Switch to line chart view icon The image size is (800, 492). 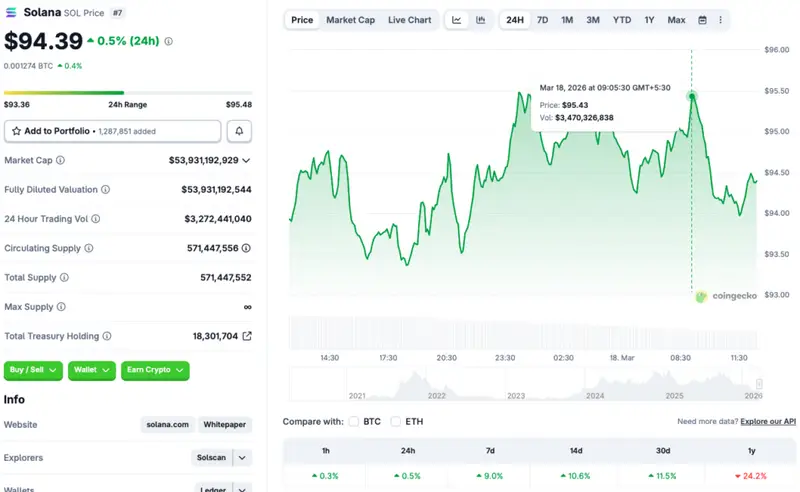(457, 20)
